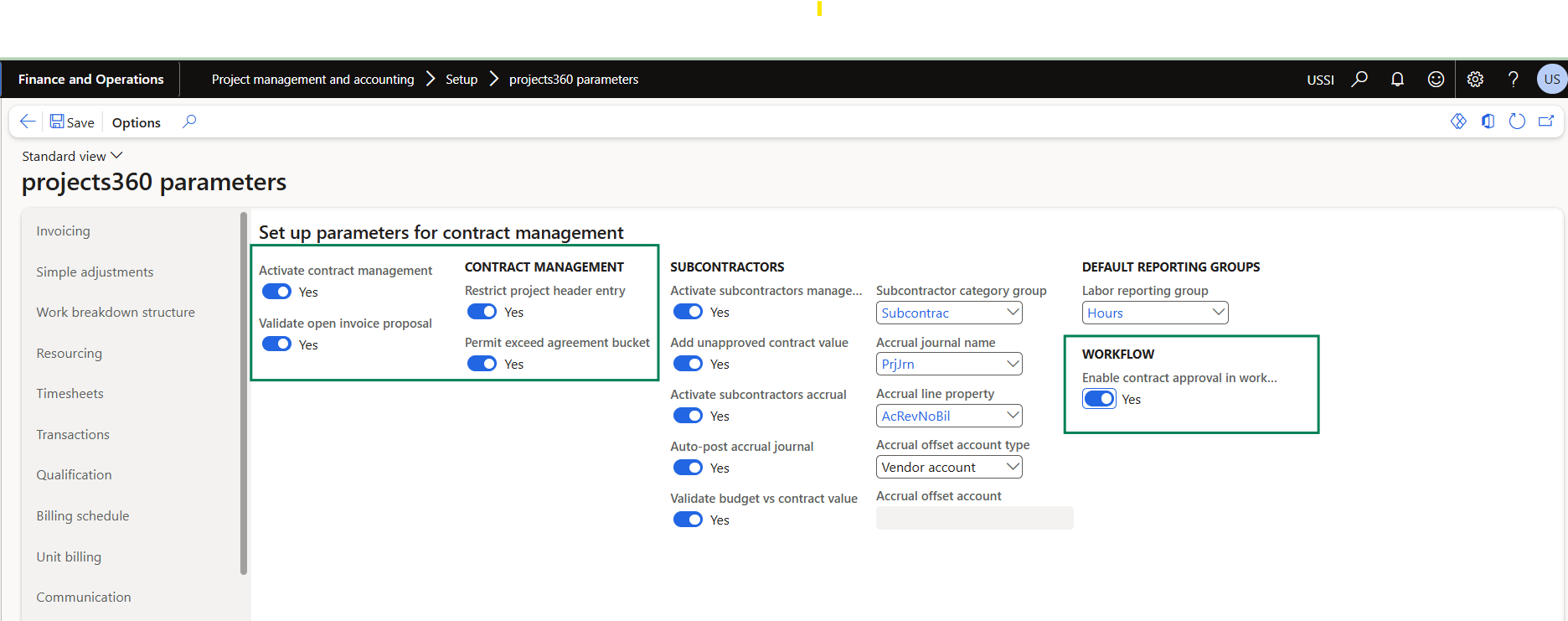1568x621 pixels.
Task: Open the search magnifier in top bar
Action: pyautogui.click(x=1359, y=79)
